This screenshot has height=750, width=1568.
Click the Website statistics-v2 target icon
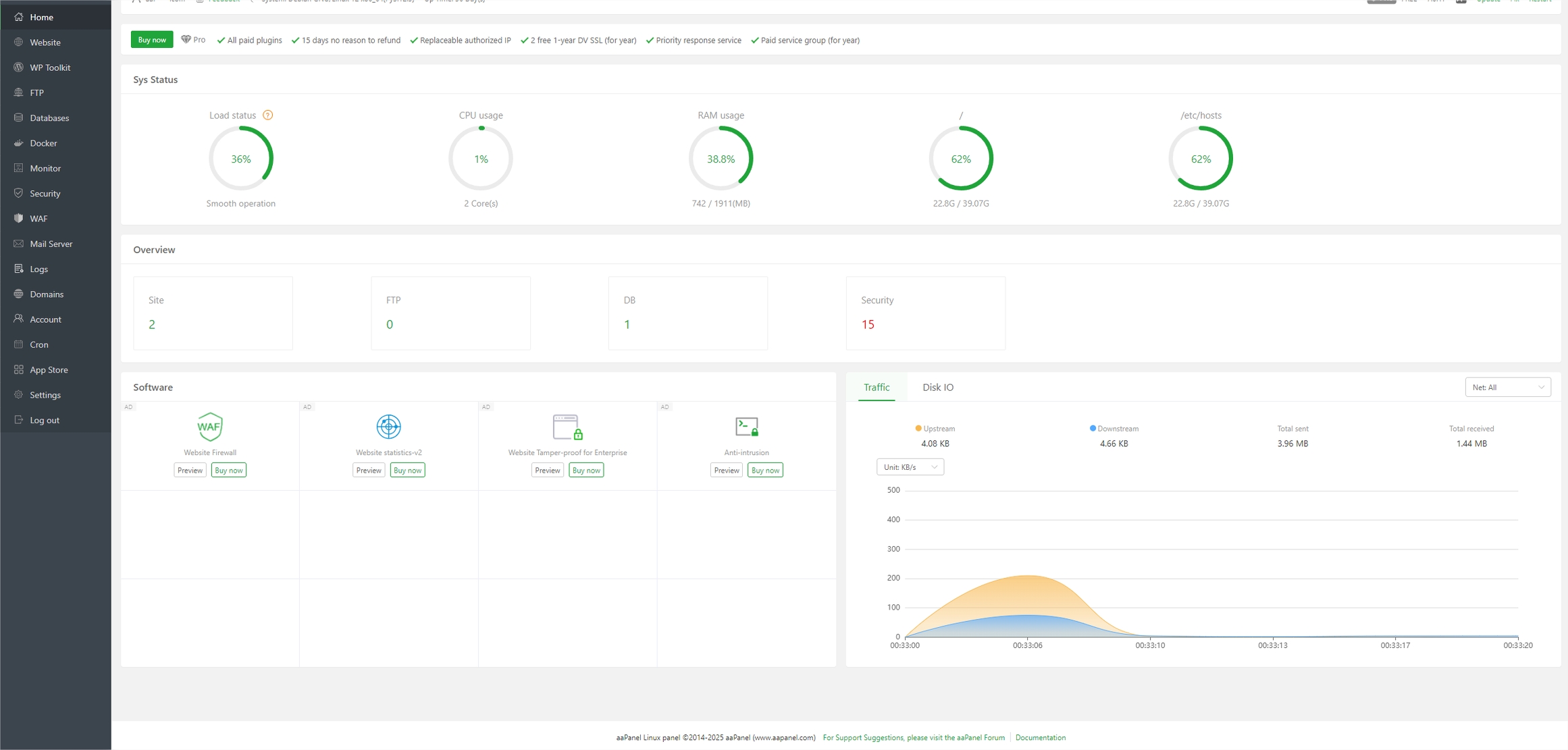(x=389, y=427)
